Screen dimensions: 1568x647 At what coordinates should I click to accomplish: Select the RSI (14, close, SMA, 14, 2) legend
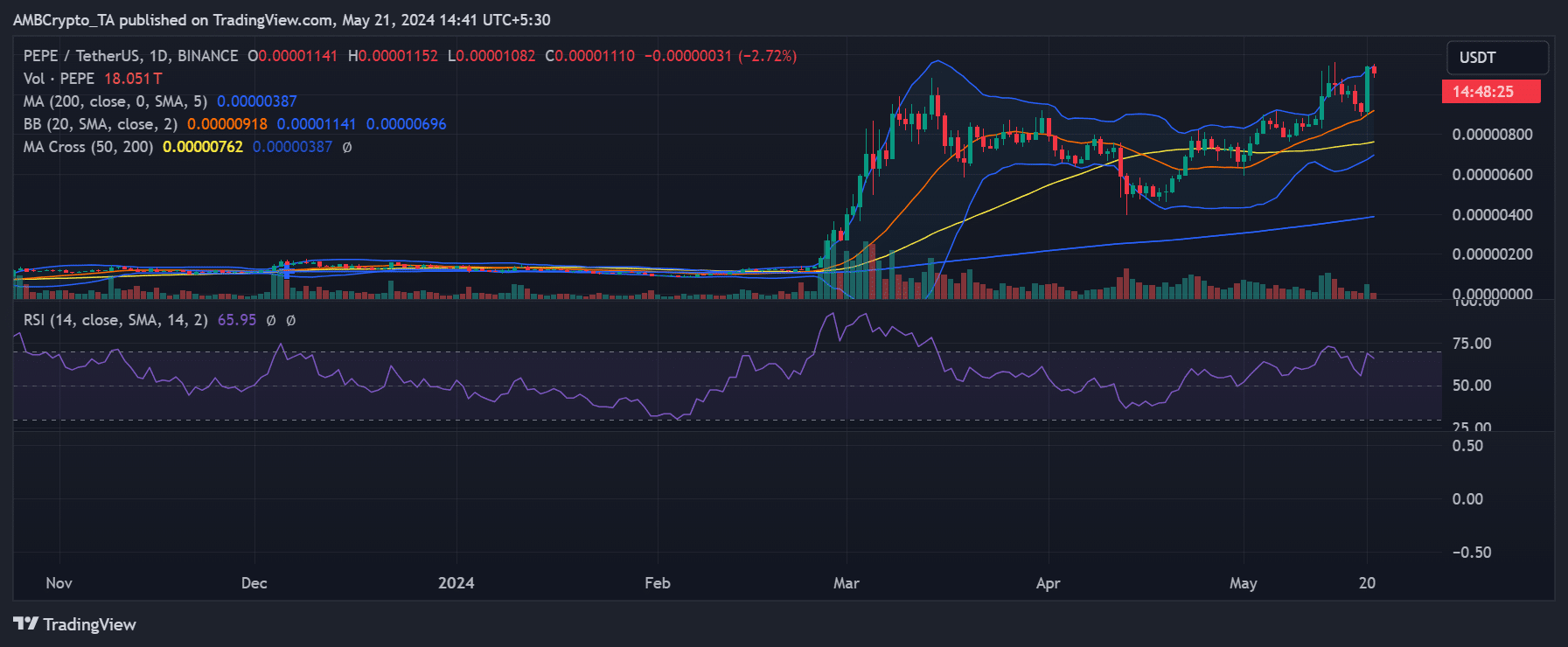click(x=115, y=320)
